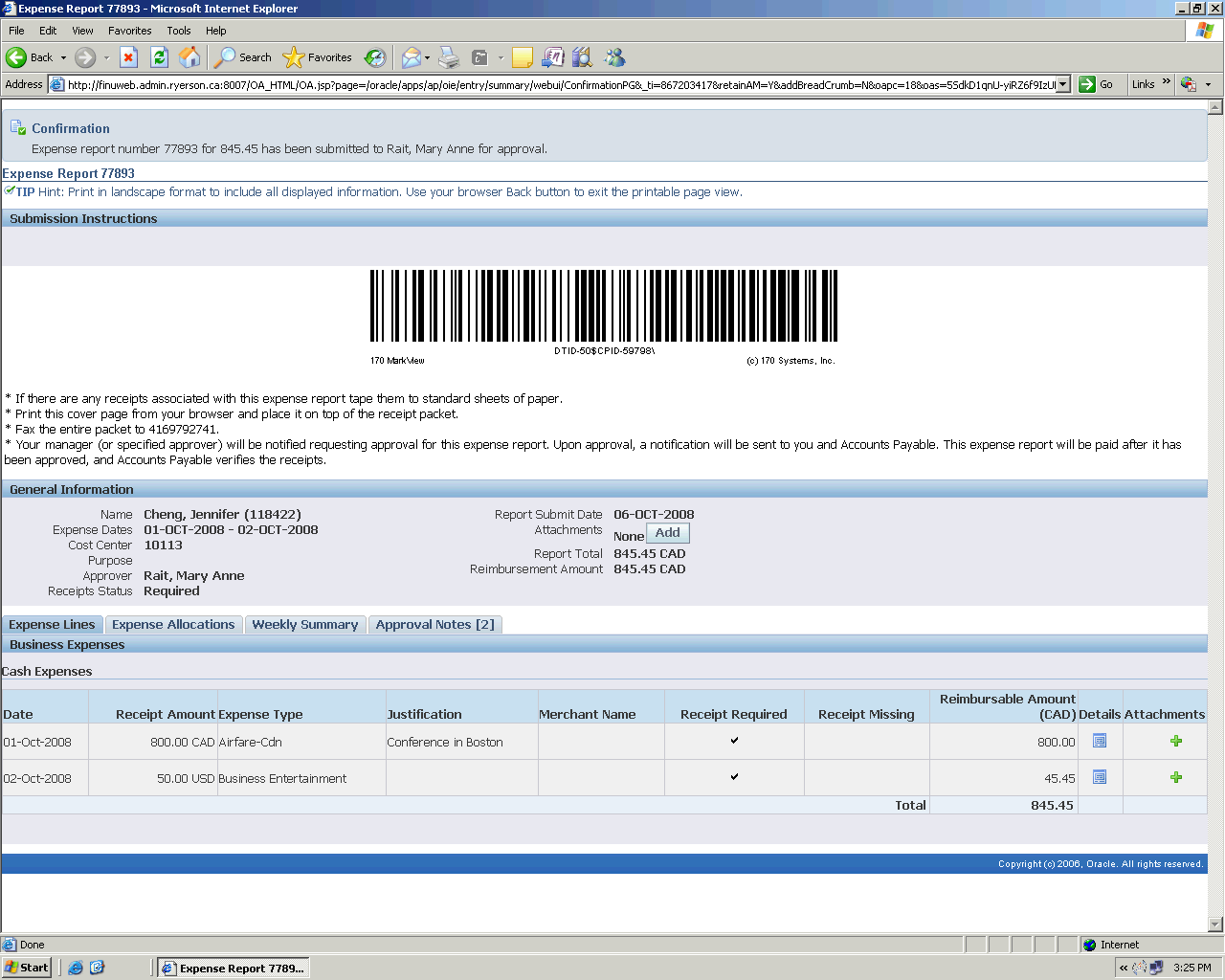
Task: Open the Back button history dropdown arrow
Action: tap(63, 57)
